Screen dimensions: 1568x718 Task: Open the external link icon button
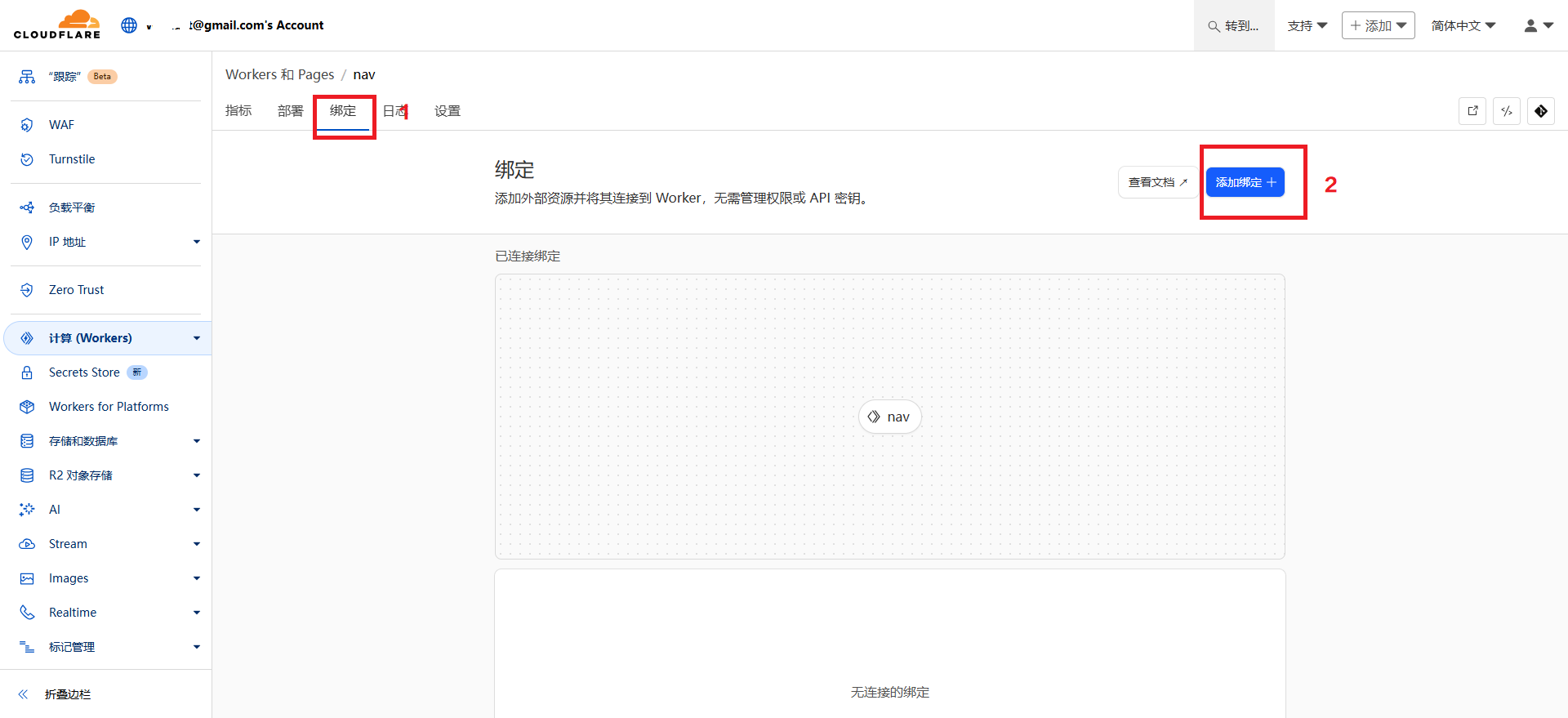coord(1472,111)
